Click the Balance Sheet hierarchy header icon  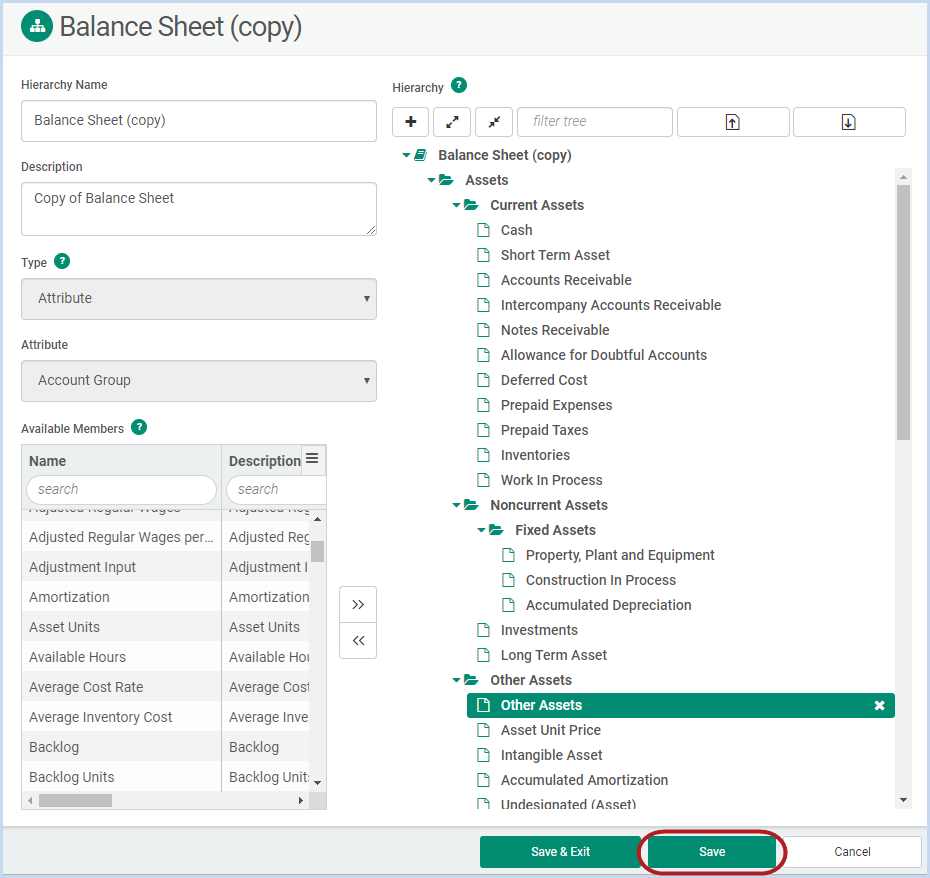tap(37, 27)
